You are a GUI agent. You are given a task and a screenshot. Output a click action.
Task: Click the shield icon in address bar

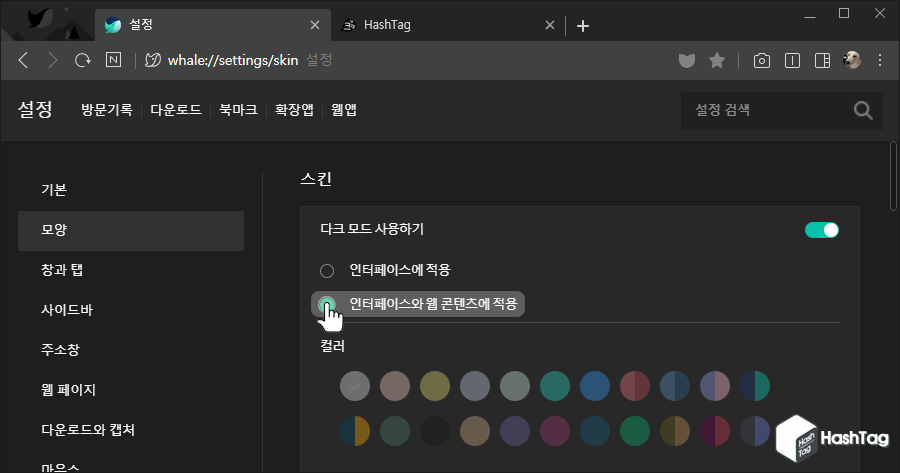point(686,60)
